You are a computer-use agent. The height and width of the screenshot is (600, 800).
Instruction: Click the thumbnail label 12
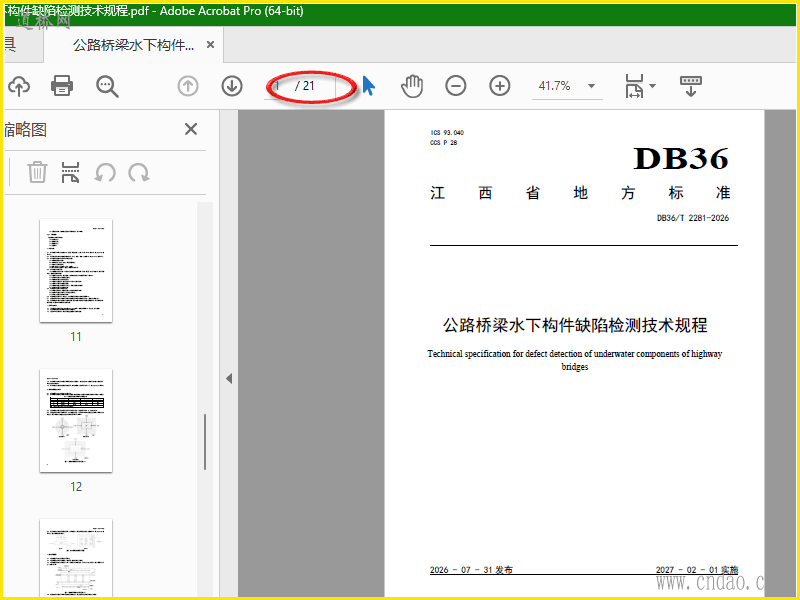[x=76, y=486]
